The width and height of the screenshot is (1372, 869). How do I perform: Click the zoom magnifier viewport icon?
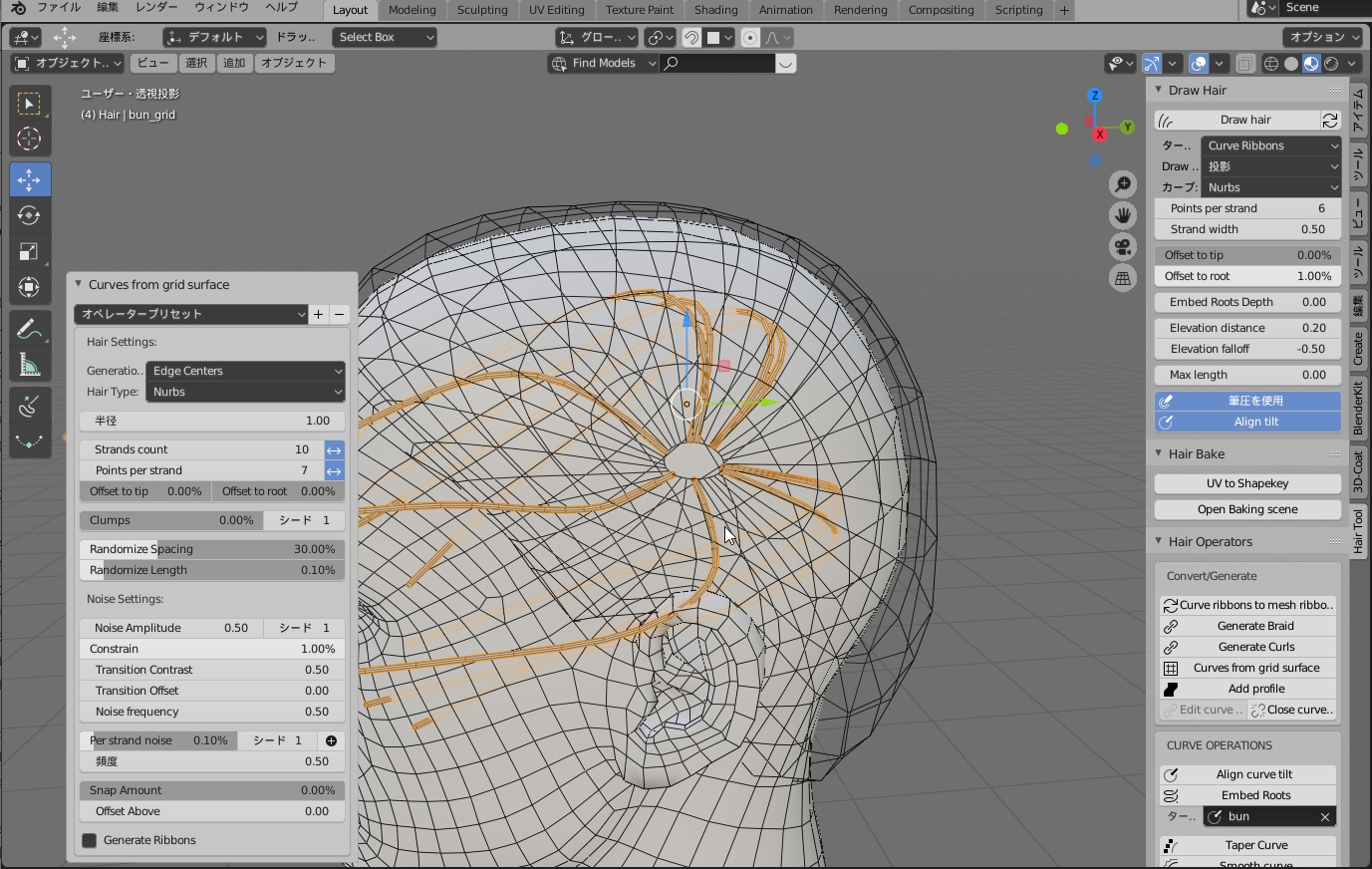[x=1123, y=185]
